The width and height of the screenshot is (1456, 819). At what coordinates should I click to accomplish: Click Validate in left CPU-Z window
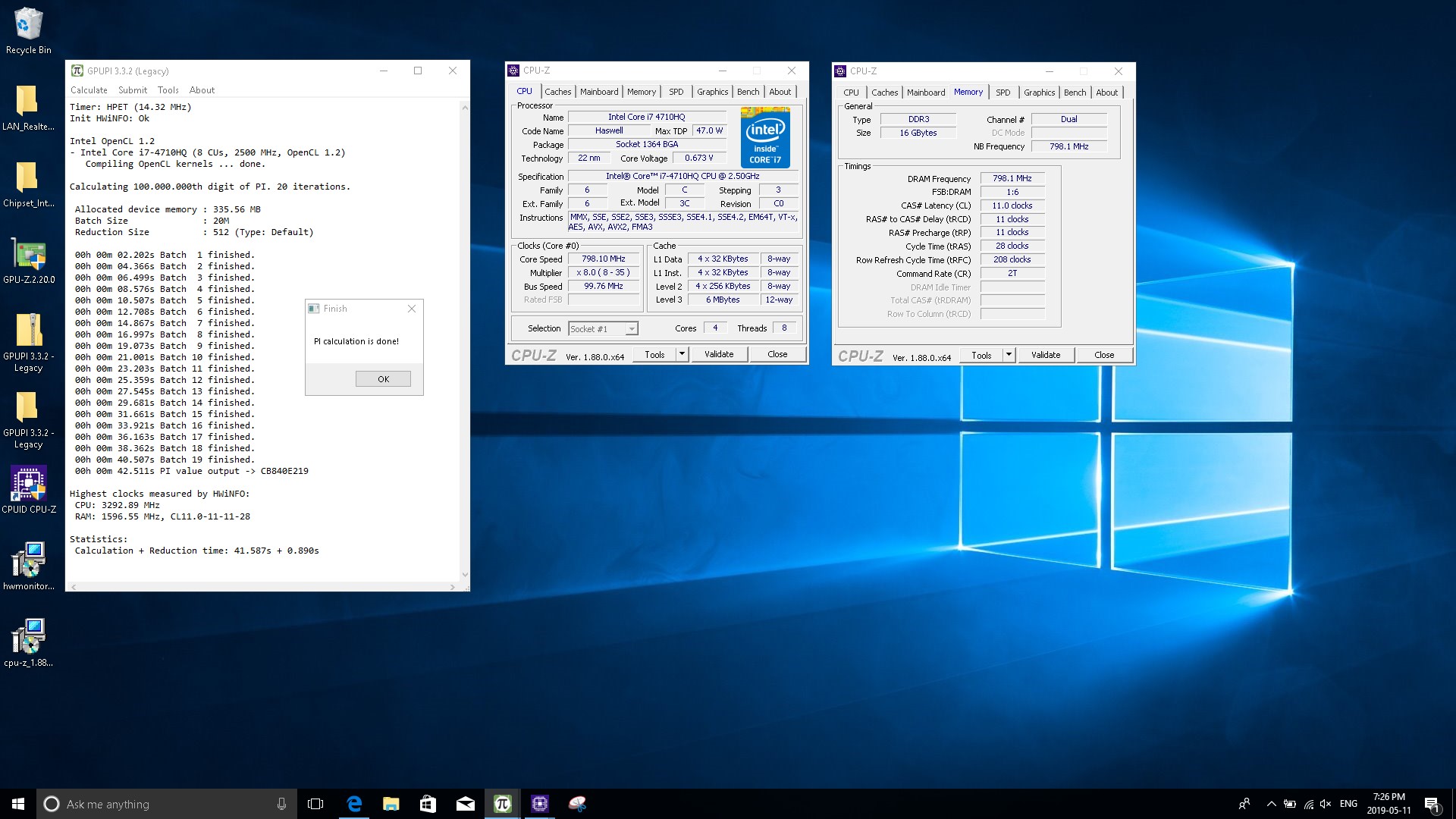tap(719, 354)
